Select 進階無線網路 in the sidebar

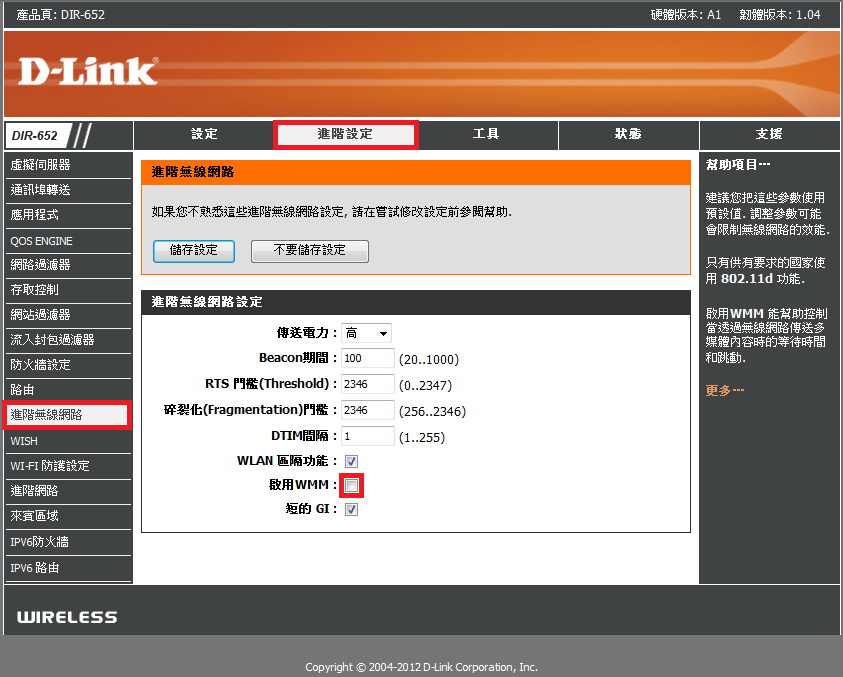coord(67,415)
